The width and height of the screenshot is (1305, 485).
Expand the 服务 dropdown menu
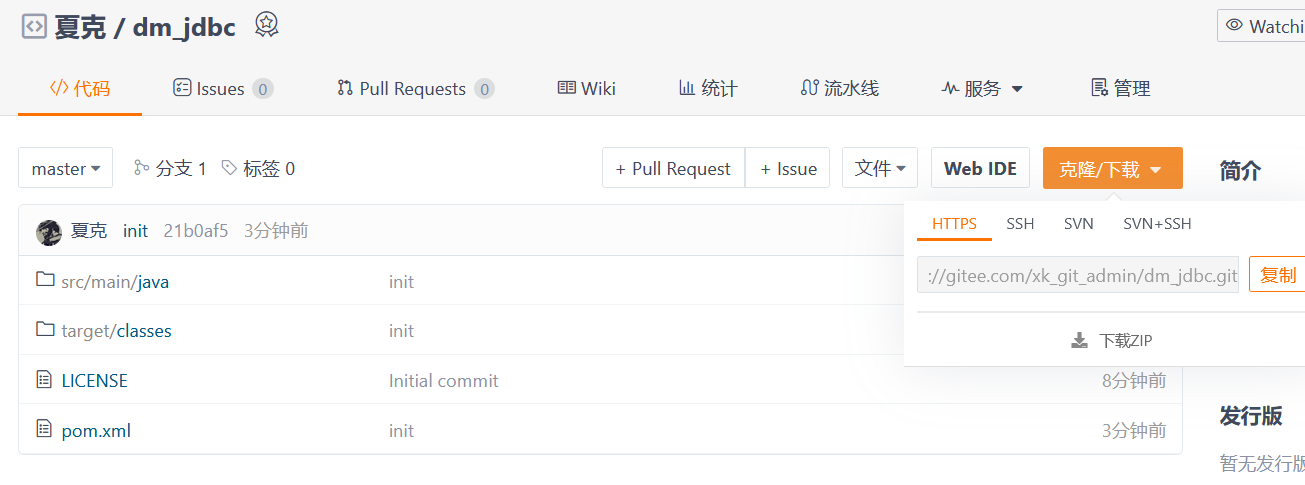983,88
